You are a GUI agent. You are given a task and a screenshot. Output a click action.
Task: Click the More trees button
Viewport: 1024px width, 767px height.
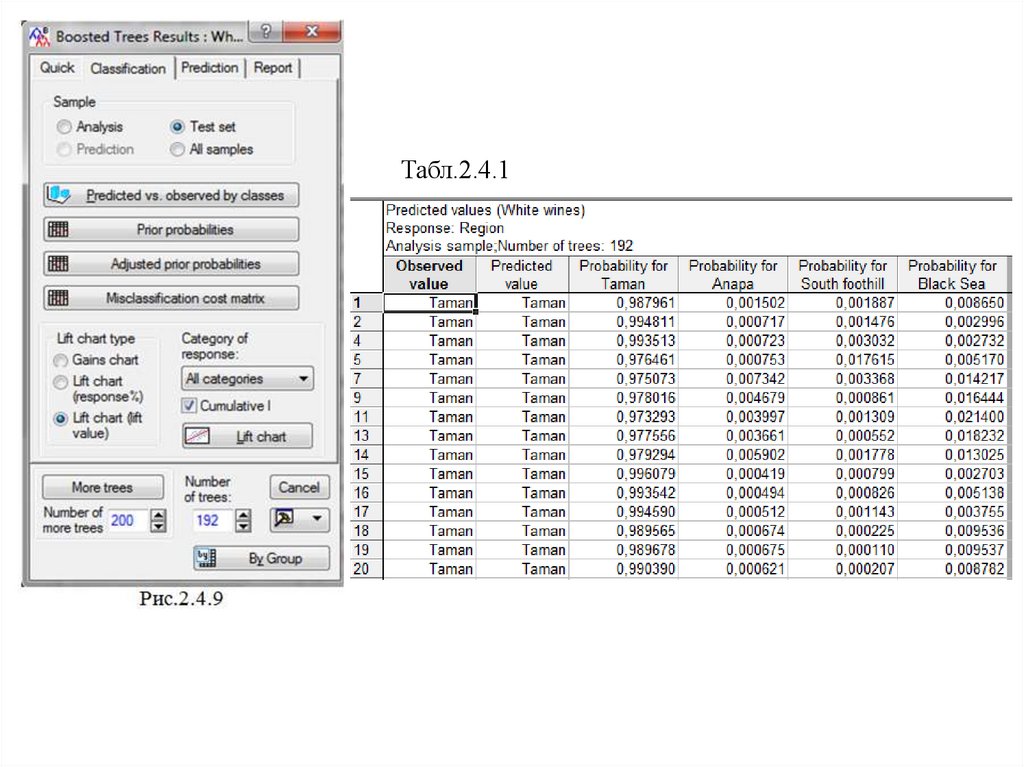103,487
